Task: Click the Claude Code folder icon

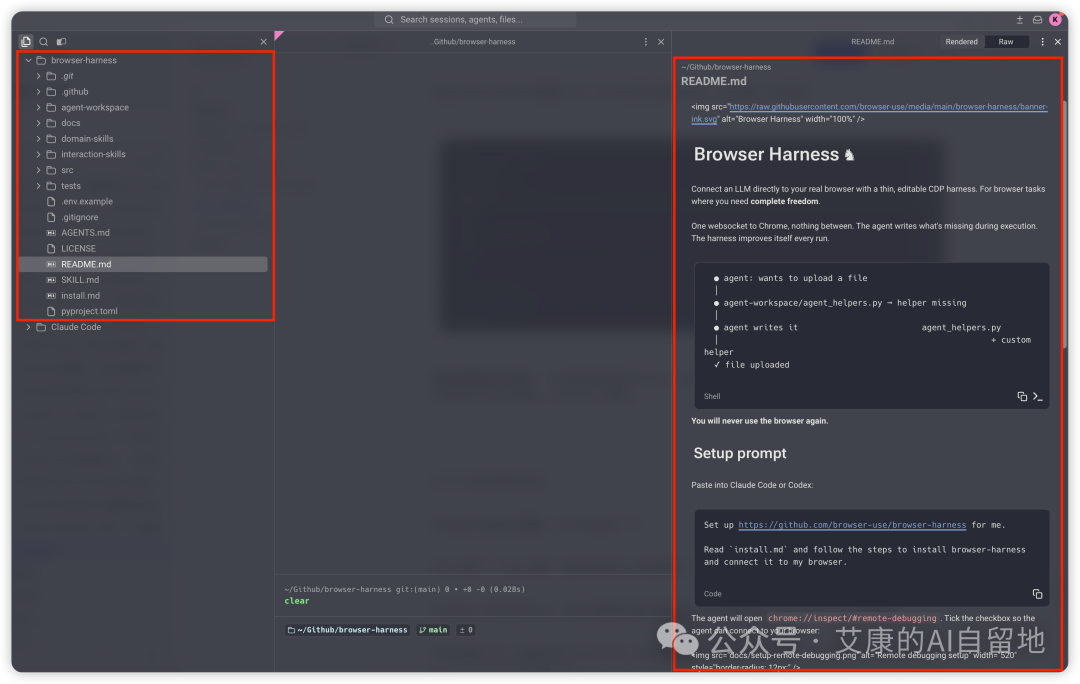Action: [x=41, y=327]
